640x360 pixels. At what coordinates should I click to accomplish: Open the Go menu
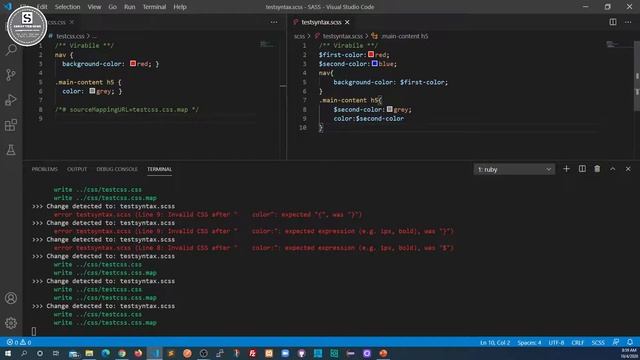point(112,7)
